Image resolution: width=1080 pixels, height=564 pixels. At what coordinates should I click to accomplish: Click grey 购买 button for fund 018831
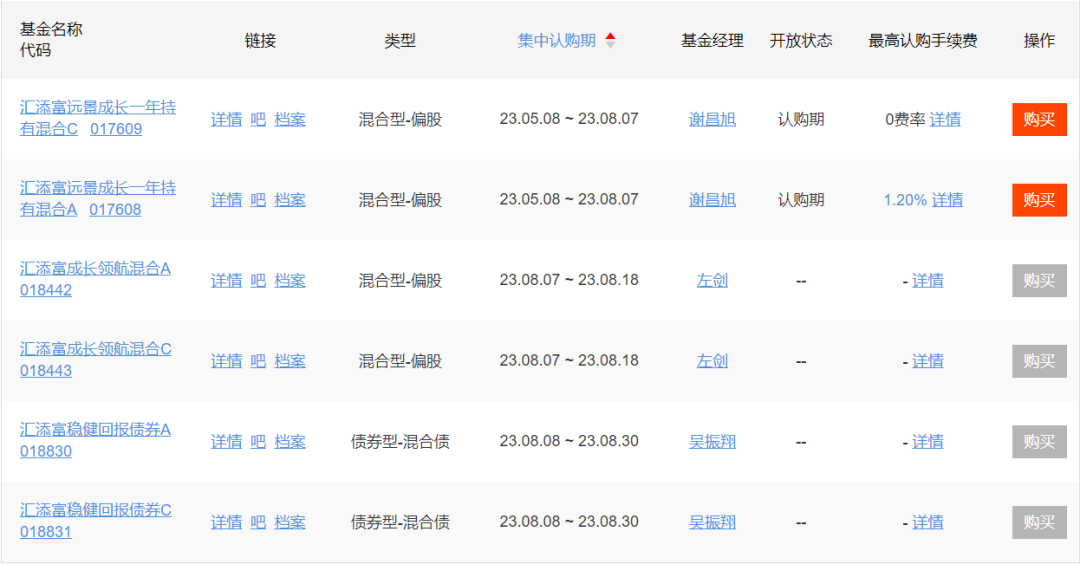(x=1039, y=522)
